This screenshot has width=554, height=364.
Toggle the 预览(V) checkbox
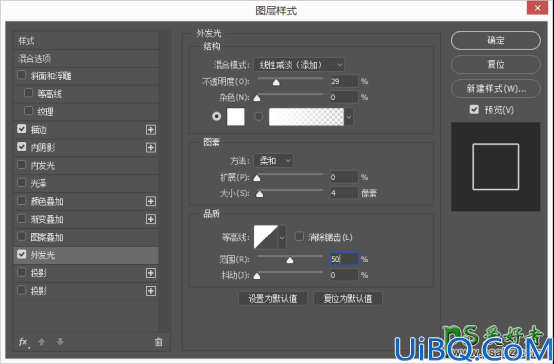pos(474,110)
